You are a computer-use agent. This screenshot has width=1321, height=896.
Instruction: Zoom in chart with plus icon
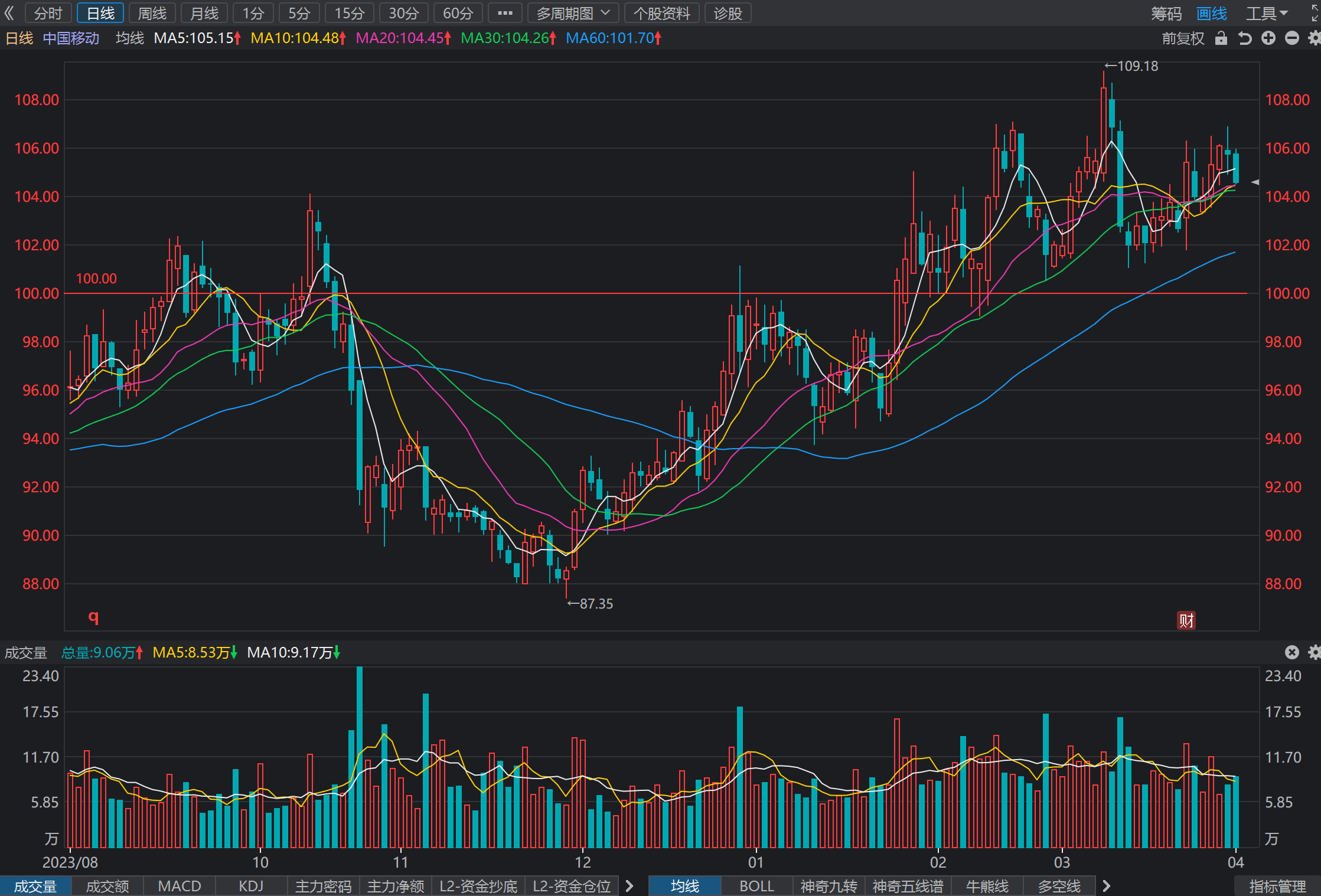(1268, 38)
